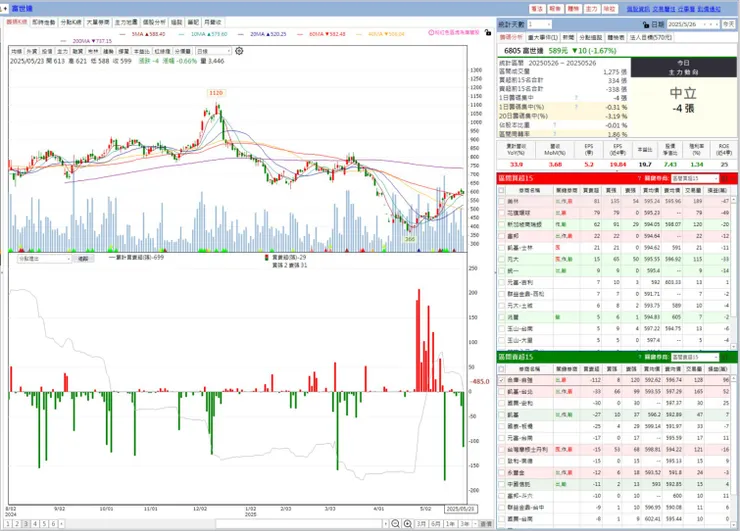
Task: Click the help mark in 區間買超15 header
Action: pos(639,178)
